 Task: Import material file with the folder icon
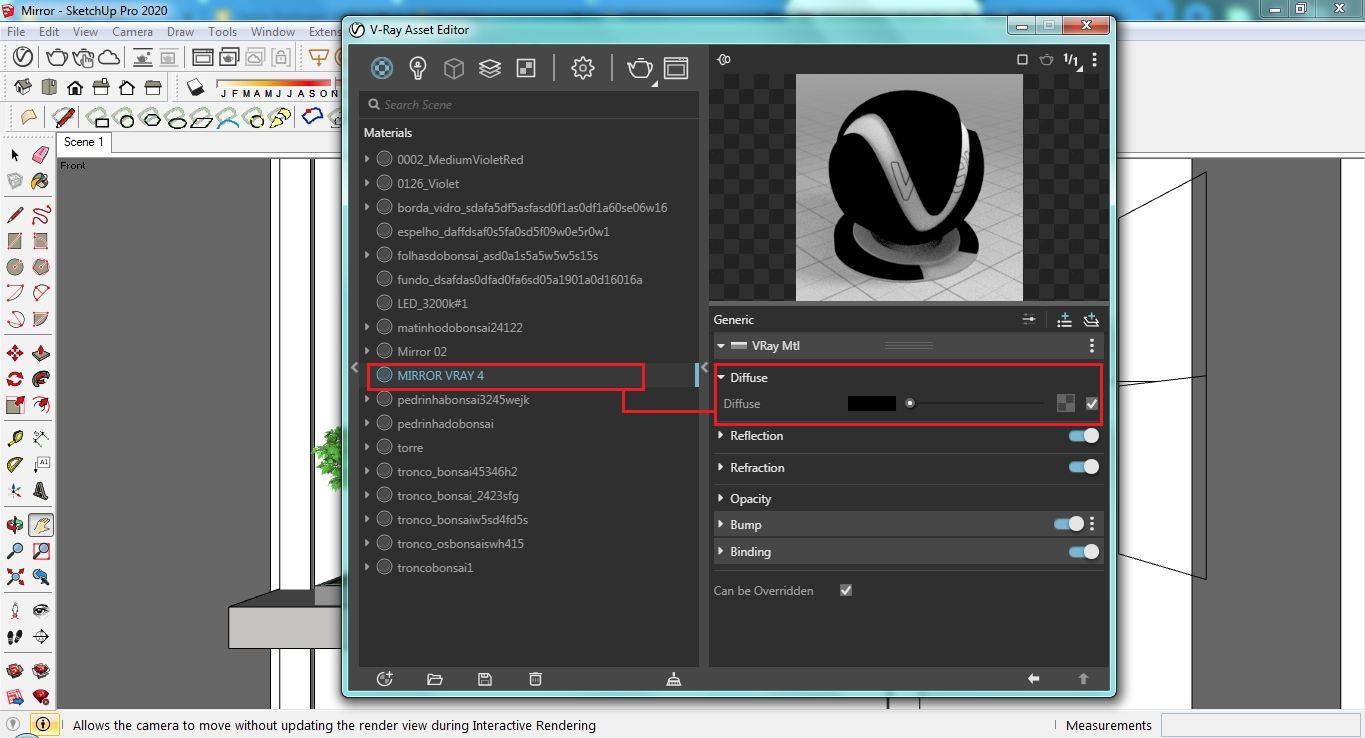click(435, 679)
